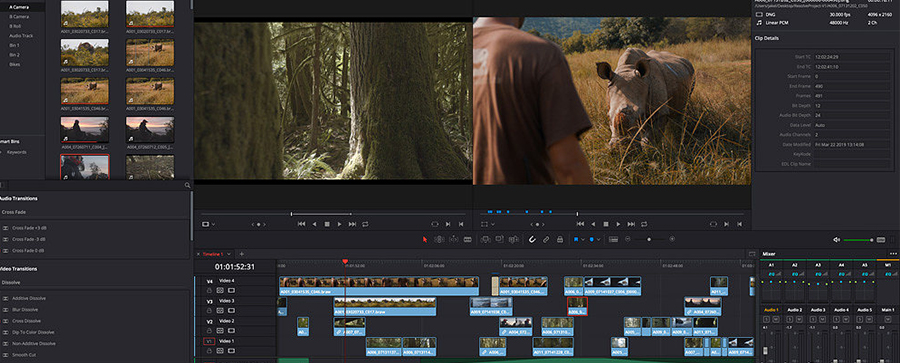Move the Audio 1 mixer fader
Viewport: 900px width, 363px height.
[x=765, y=350]
